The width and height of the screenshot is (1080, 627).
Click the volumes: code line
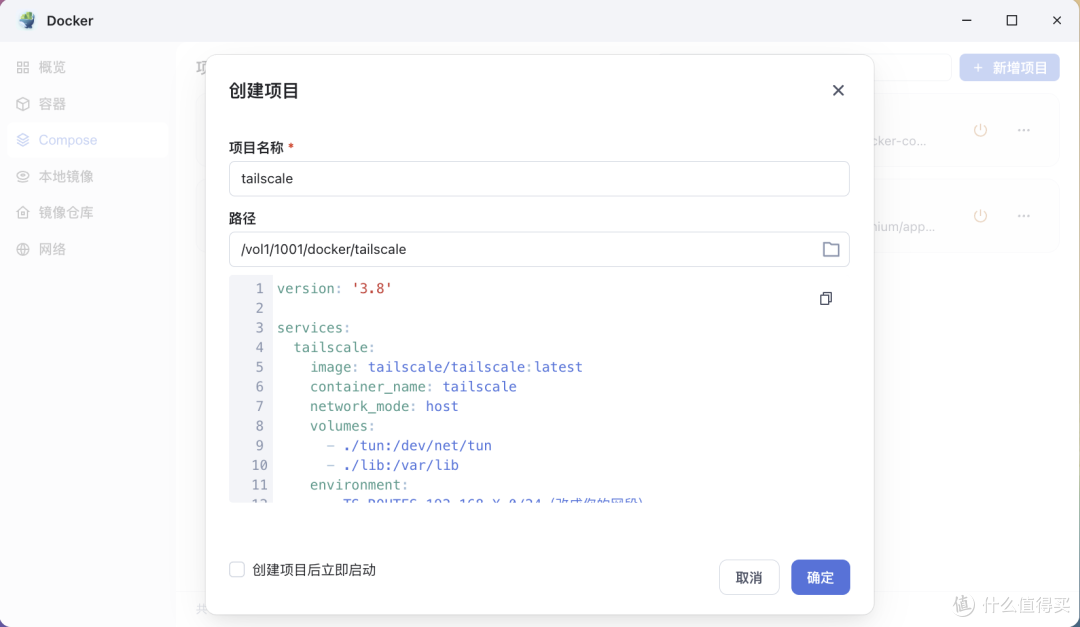point(342,426)
